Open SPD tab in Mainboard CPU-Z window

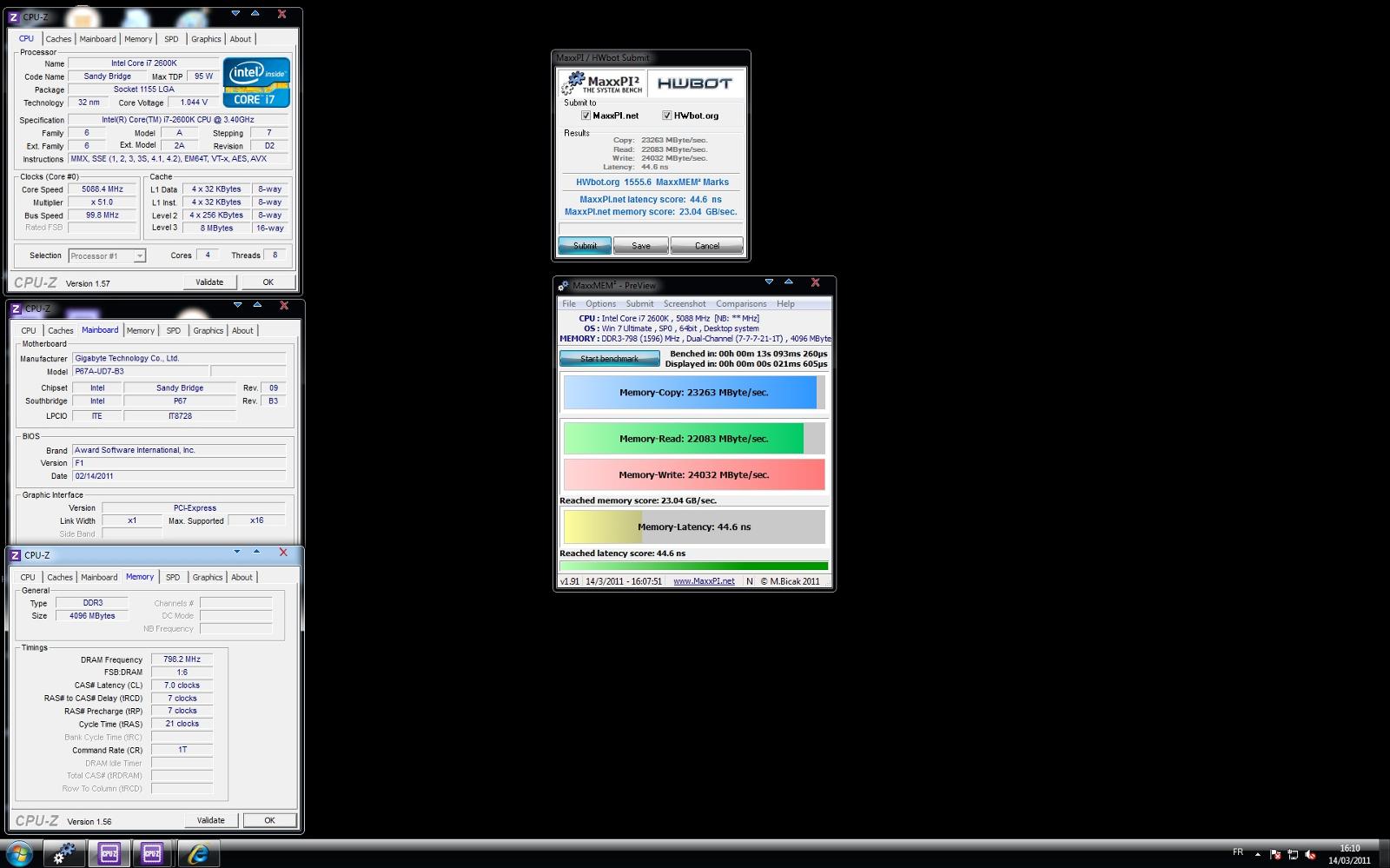174,330
